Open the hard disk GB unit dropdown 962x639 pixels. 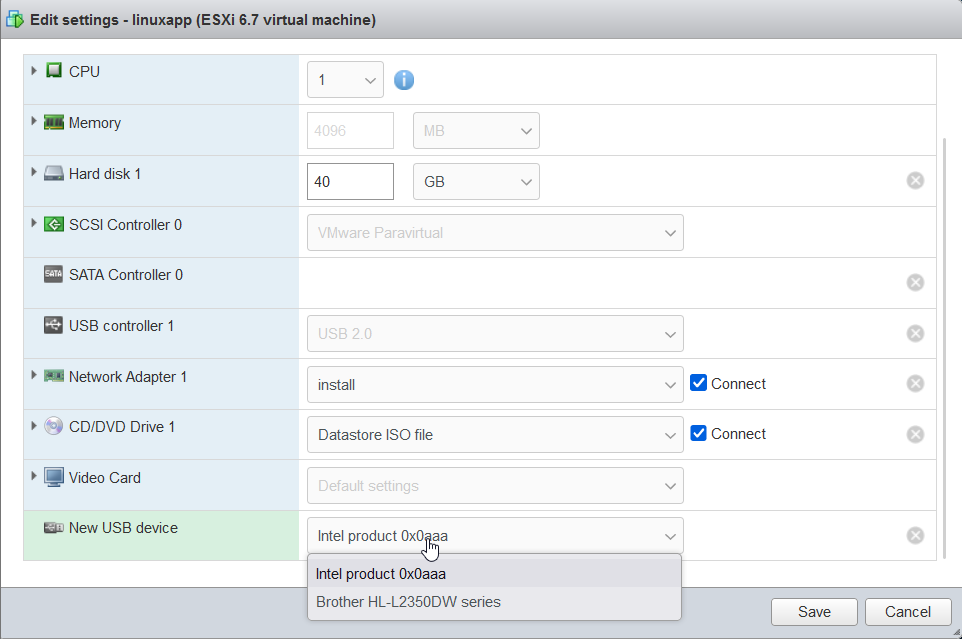click(x=476, y=182)
